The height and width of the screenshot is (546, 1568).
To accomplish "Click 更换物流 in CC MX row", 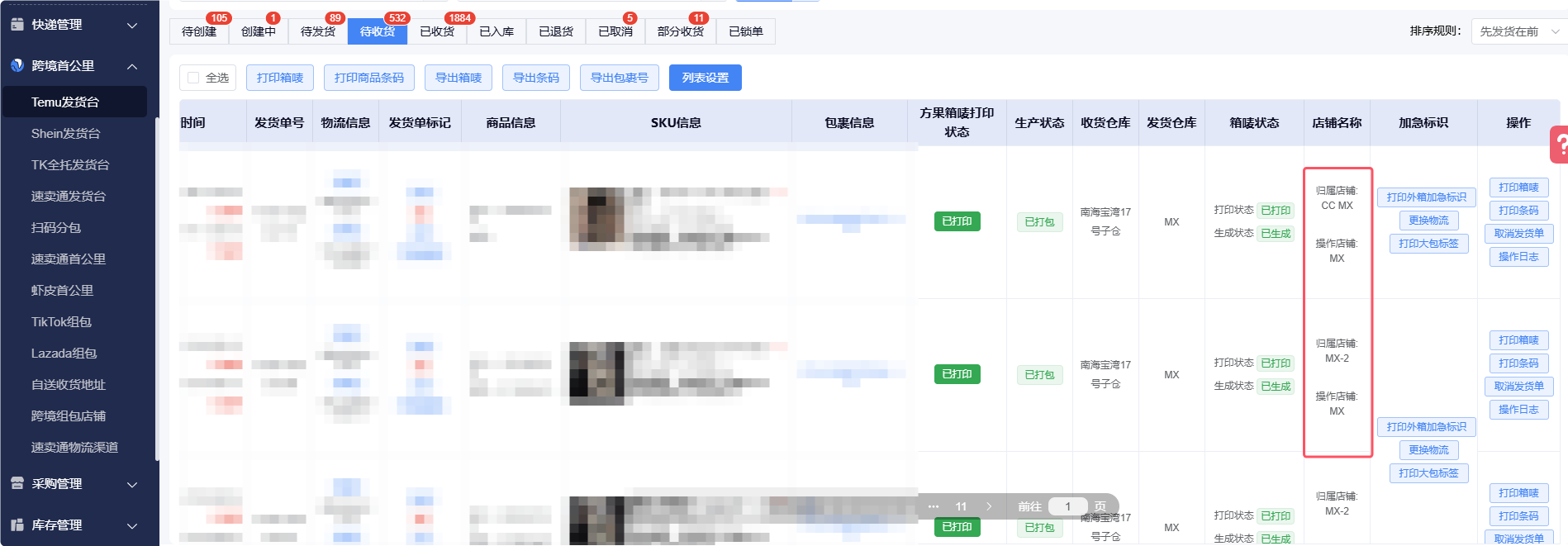I will [x=1428, y=221].
